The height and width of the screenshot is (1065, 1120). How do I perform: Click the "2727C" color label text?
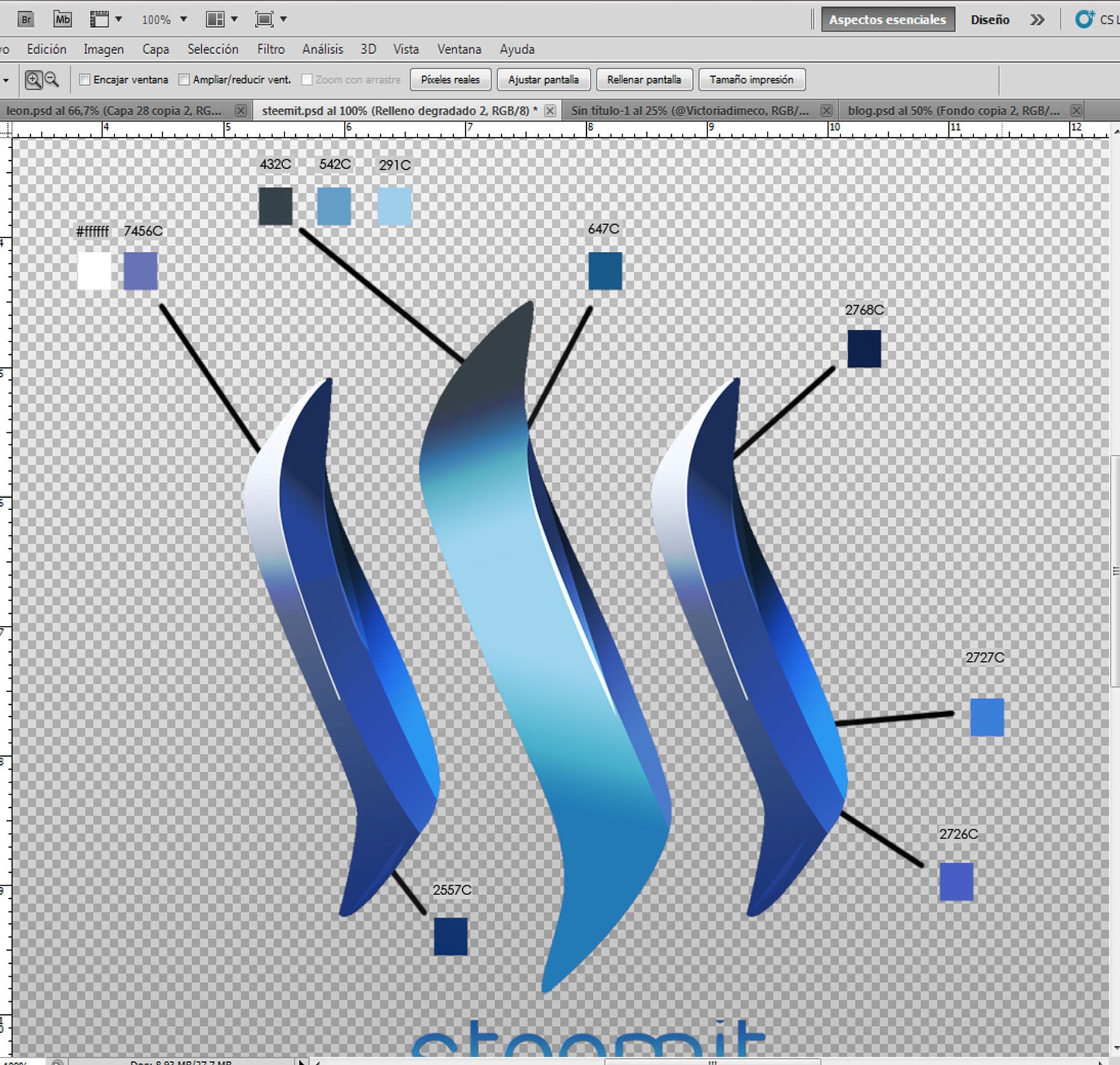coord(985,658)
